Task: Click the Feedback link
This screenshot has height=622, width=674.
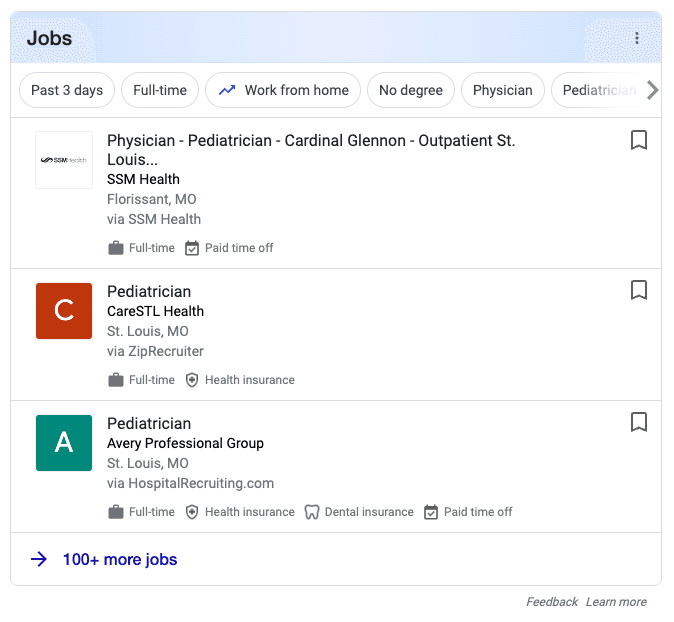Action: tap(552, 602)
